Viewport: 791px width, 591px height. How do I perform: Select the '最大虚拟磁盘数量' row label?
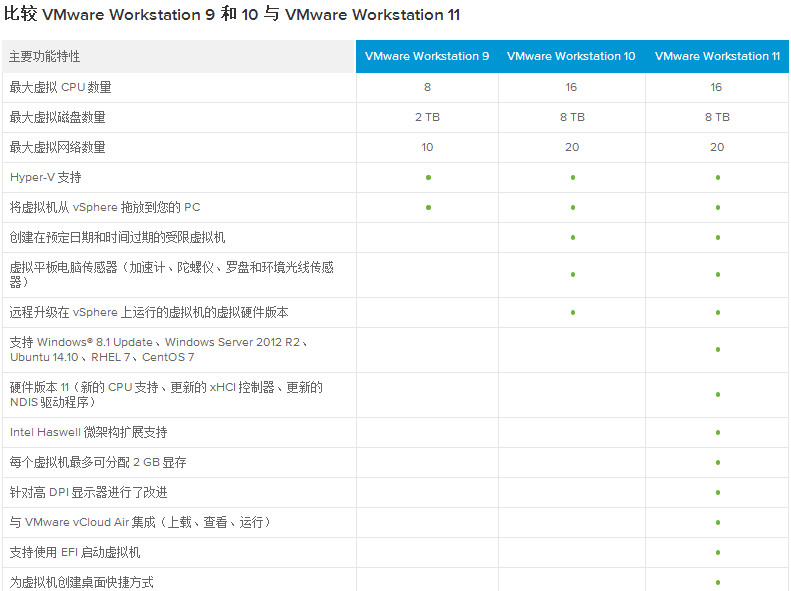coord(58,117)
